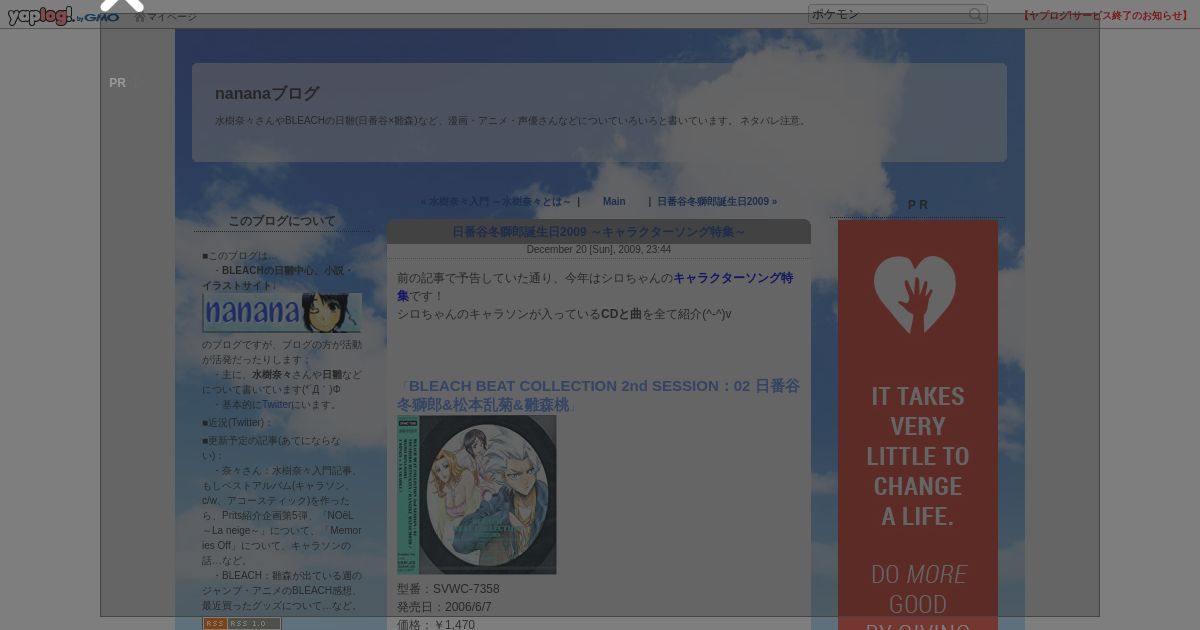Click the nananaブログ title
This screenshot has height=630, width=1200.
click(267, 93)
